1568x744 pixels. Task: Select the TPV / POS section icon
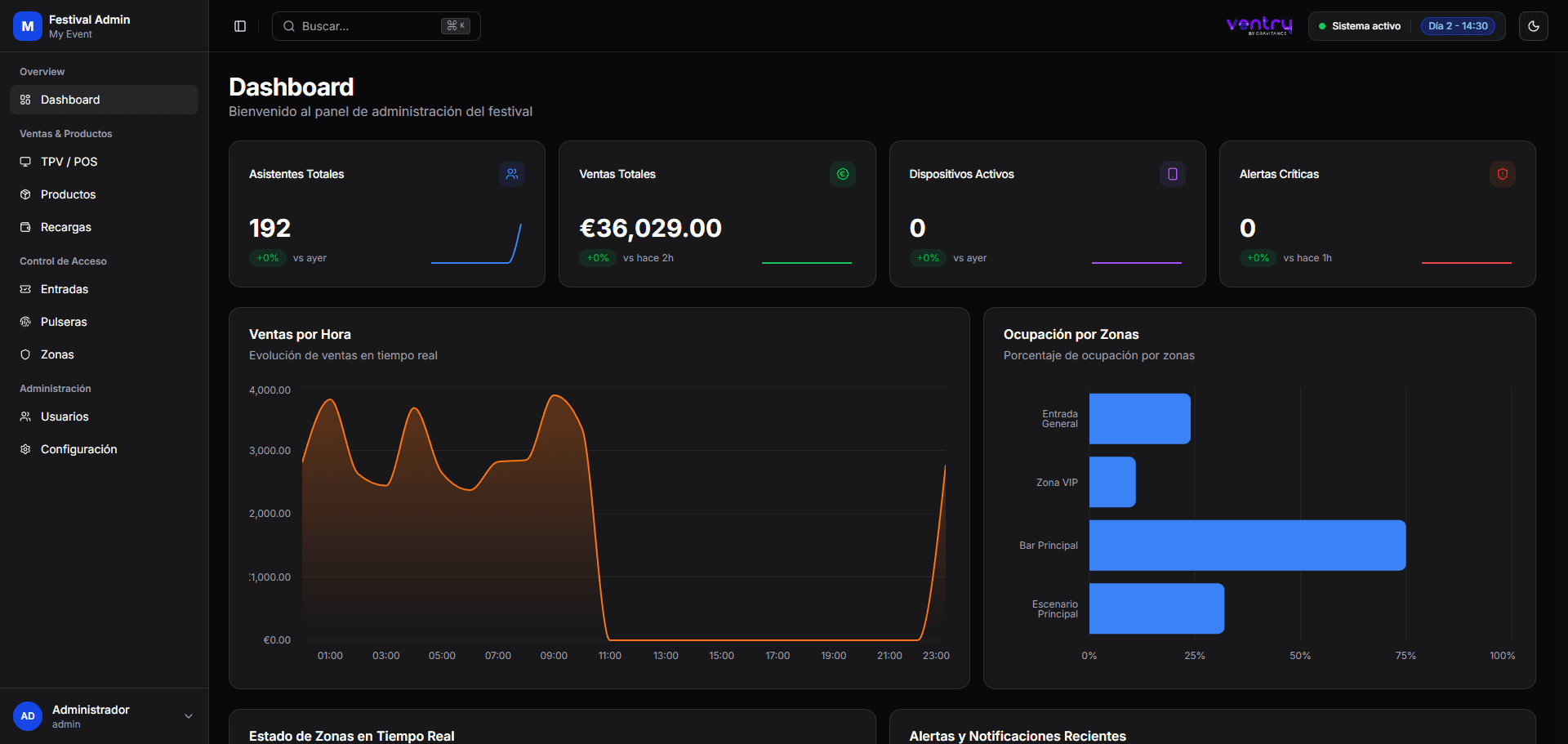coord(25,162)
